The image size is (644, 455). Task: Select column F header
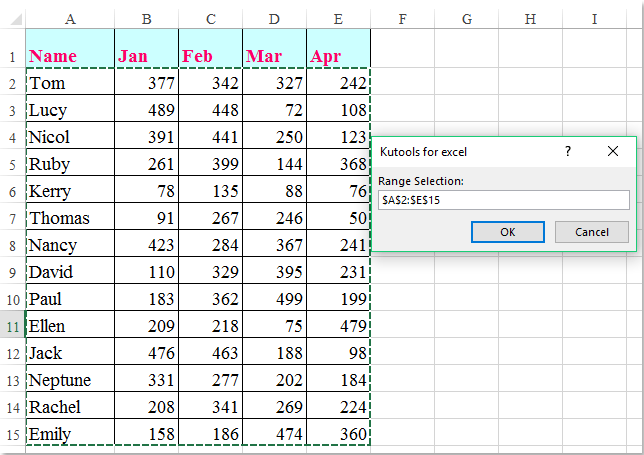pos(401,18)
